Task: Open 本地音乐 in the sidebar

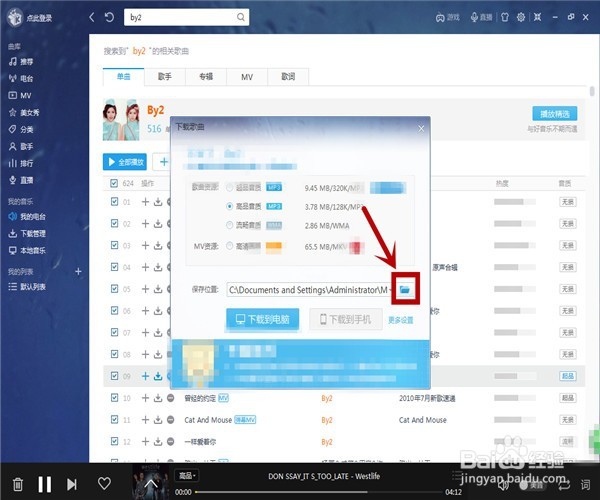Action: 27,250
